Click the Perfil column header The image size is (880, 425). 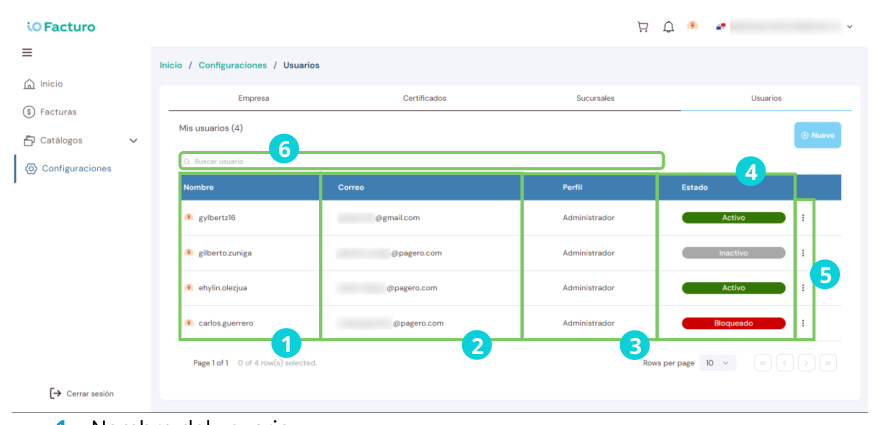572,188
